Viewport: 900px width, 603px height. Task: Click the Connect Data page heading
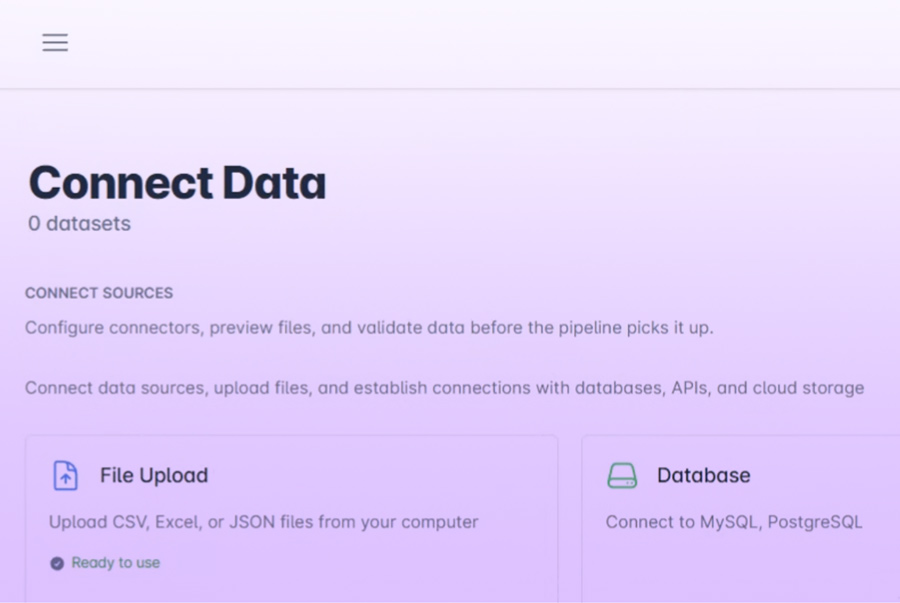coord(177,182)
